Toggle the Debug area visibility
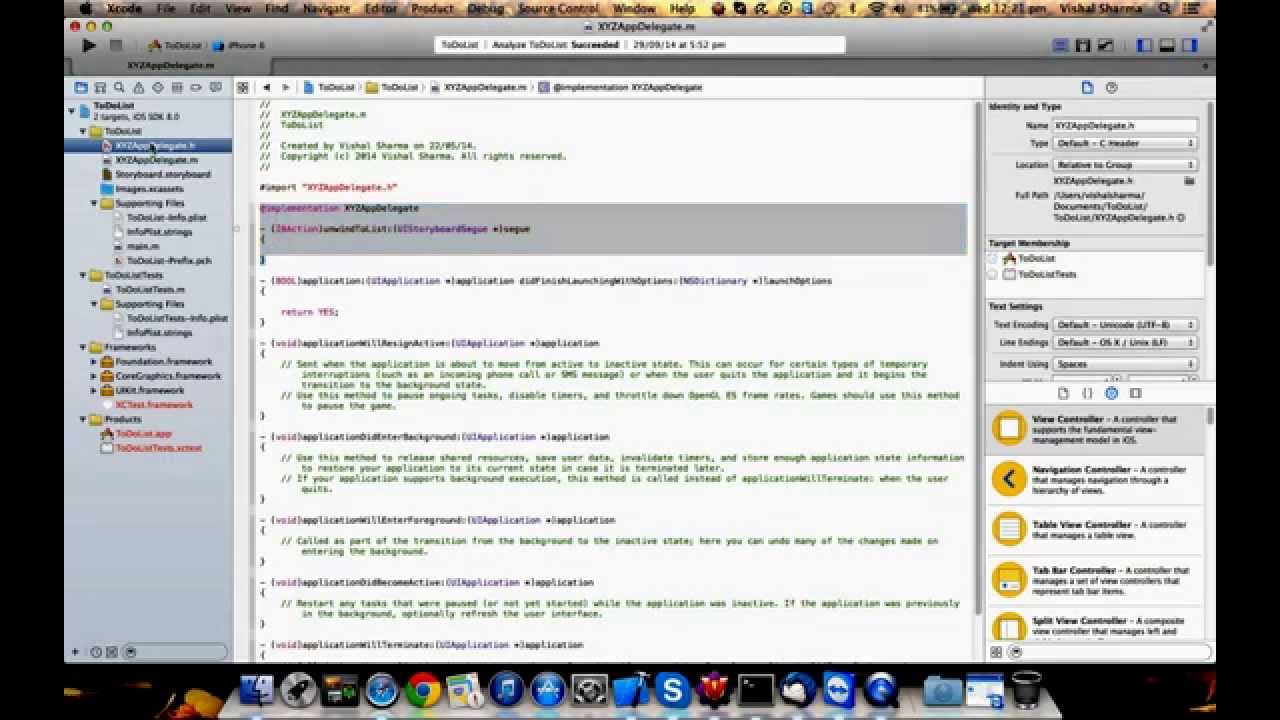This screenshot has width=1280, height=720. click(x=1167, y=46)
